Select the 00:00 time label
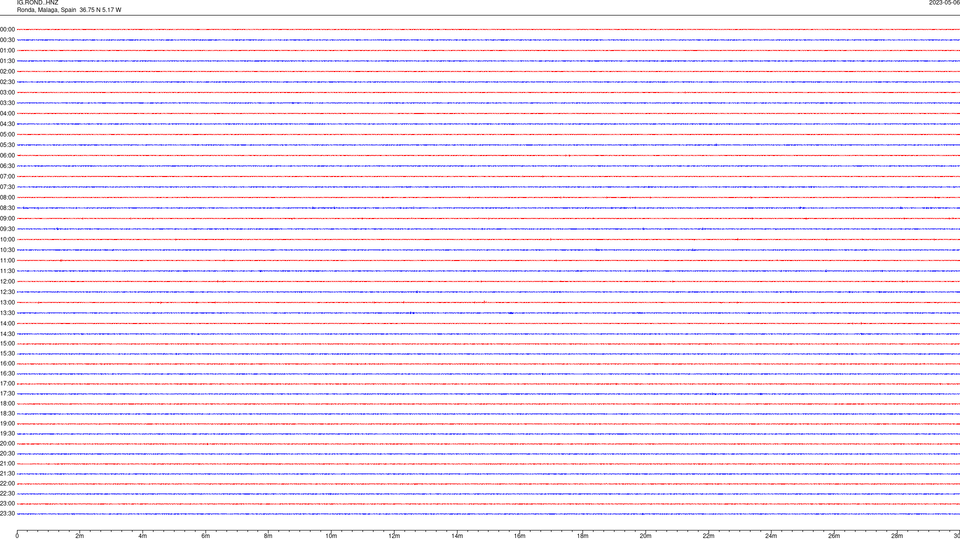Screen dimensions: 960x540 point(7,29)
